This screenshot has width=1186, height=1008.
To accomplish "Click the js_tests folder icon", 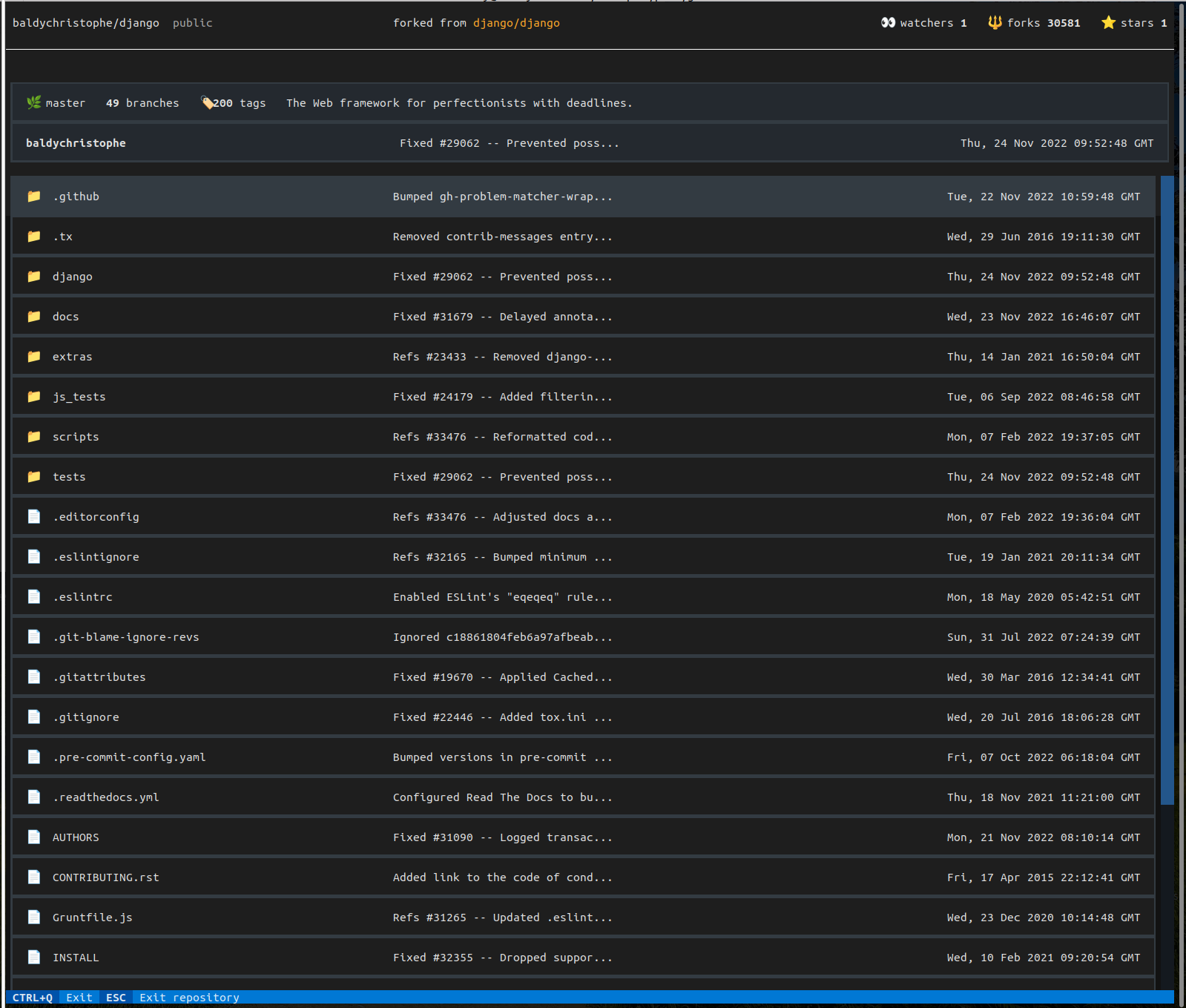I will coord(34,397).
